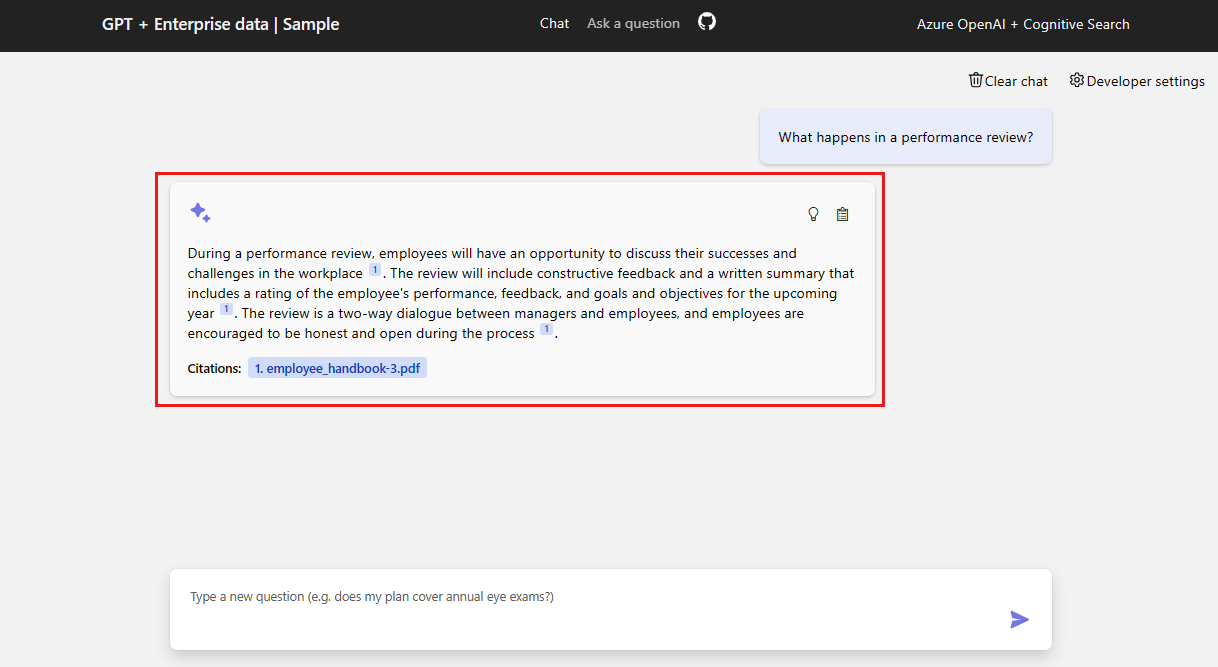
Task: Switch to Ask a question tab
Action: pos(633,23)
